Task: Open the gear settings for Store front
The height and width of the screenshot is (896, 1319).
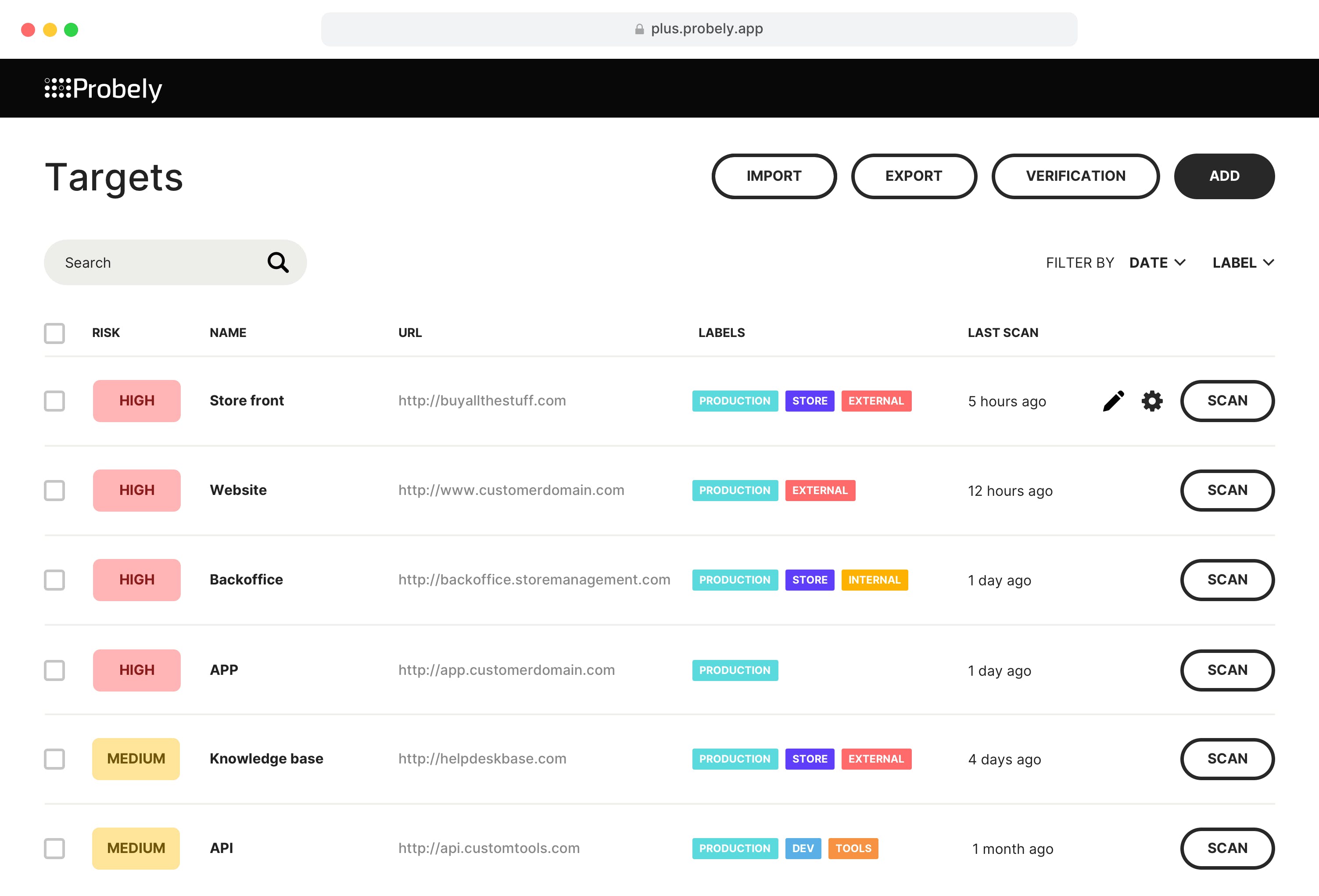Action: click(1151, 401)
